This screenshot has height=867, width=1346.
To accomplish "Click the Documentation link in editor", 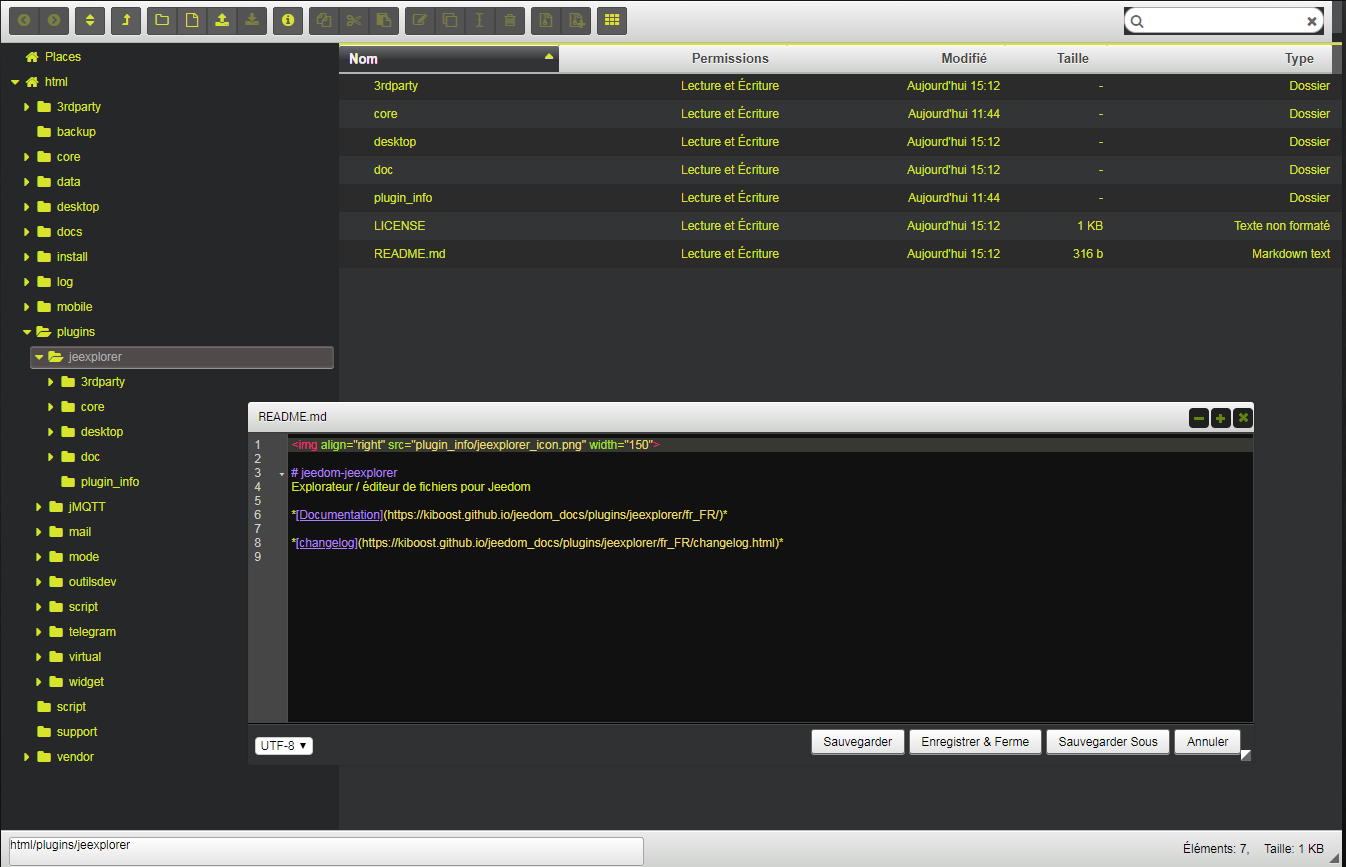I will click(x=340, y=515).
